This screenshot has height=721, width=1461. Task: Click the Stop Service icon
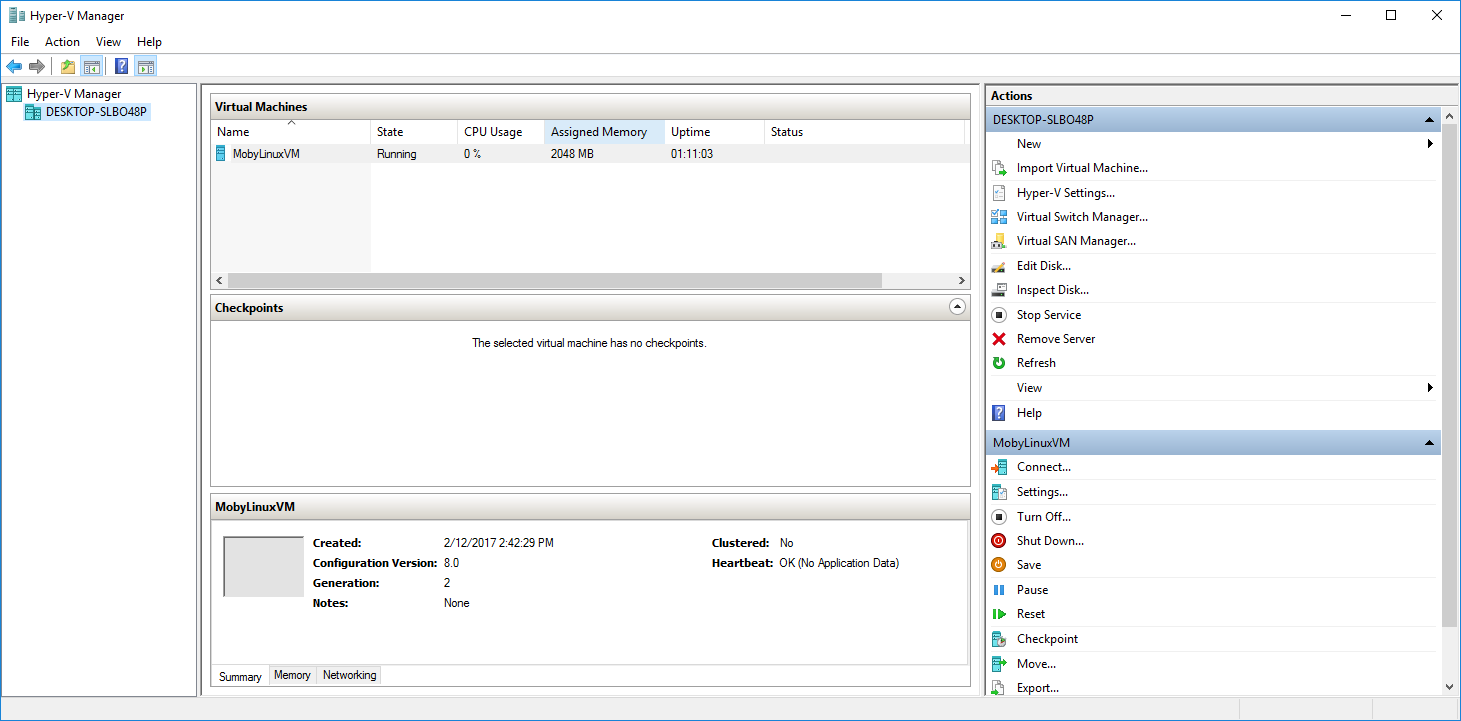[998, 315]
